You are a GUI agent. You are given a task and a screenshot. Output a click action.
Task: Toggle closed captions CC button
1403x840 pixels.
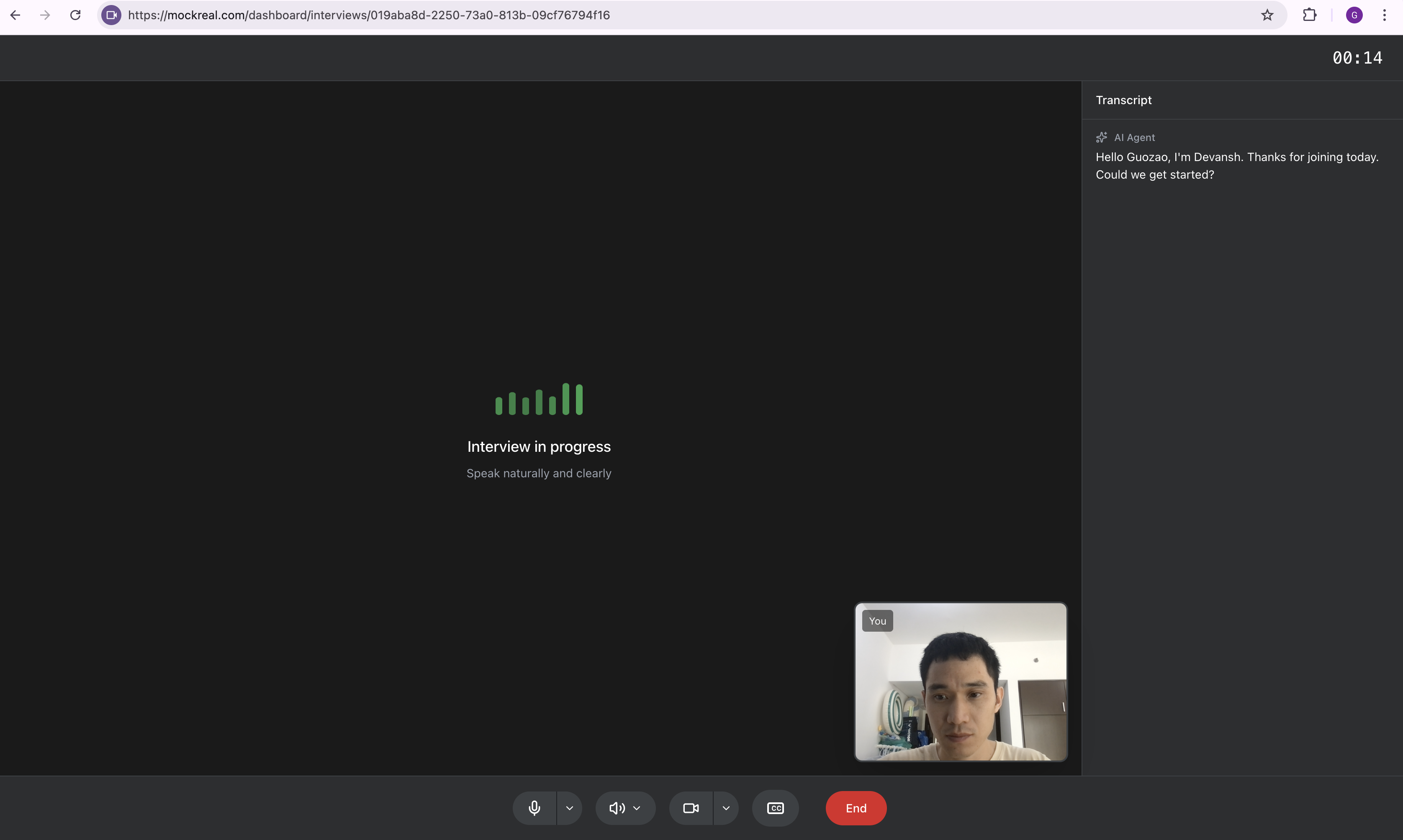775,808
